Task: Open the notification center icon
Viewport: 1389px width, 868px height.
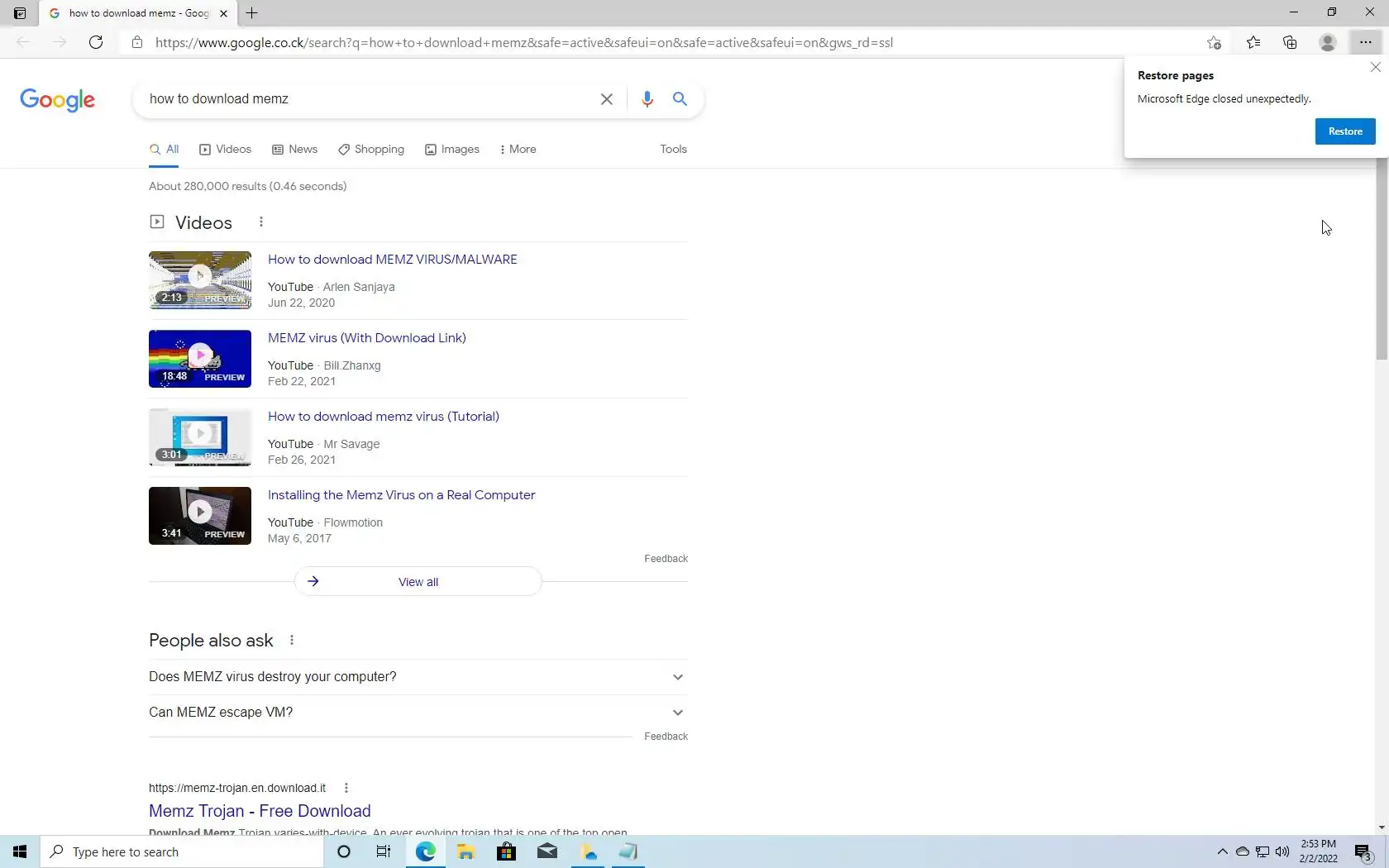Action: pos(1364,852)
